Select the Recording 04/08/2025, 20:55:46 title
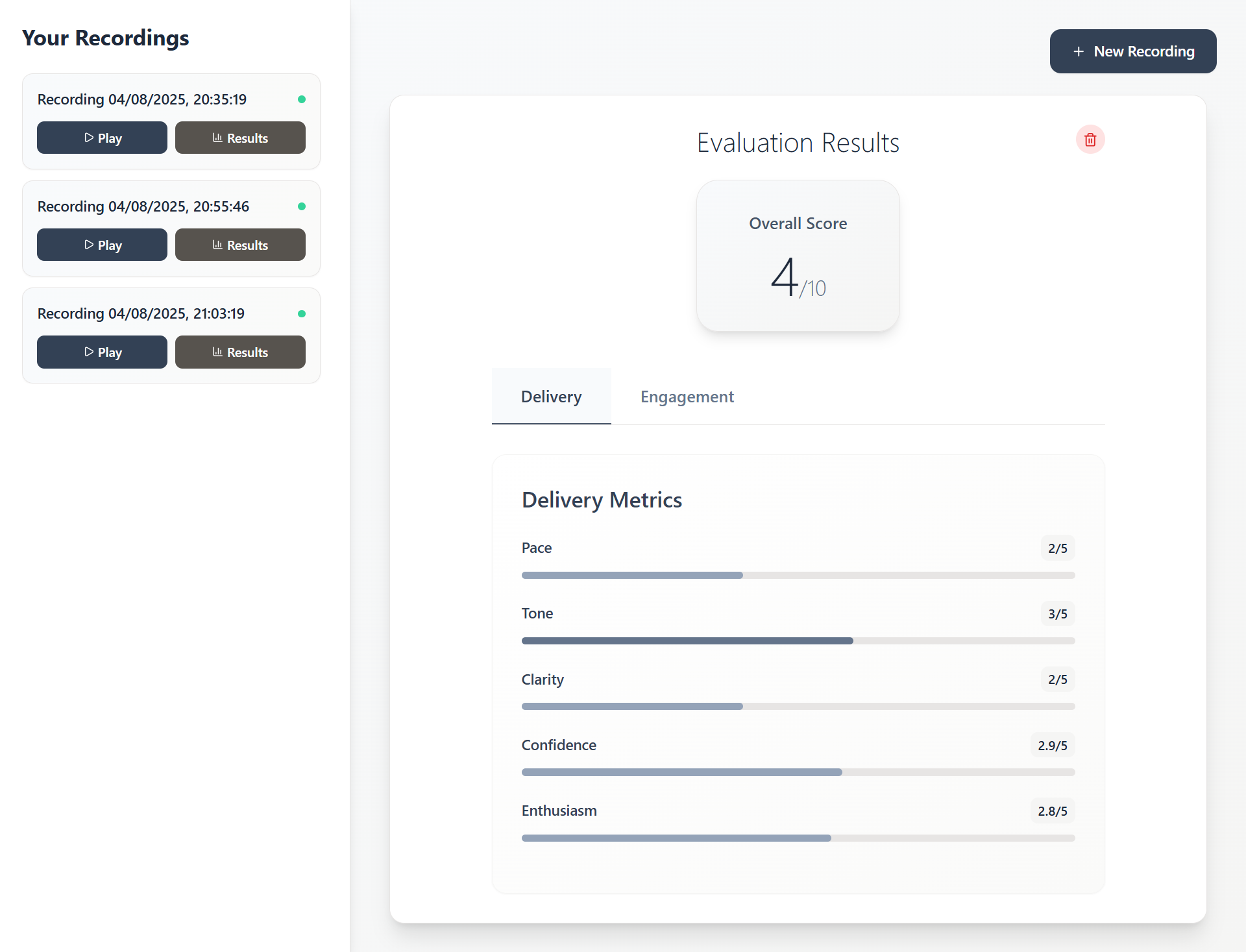The width and height of the screenshot is (1246, 952). (x=143, y=206)
